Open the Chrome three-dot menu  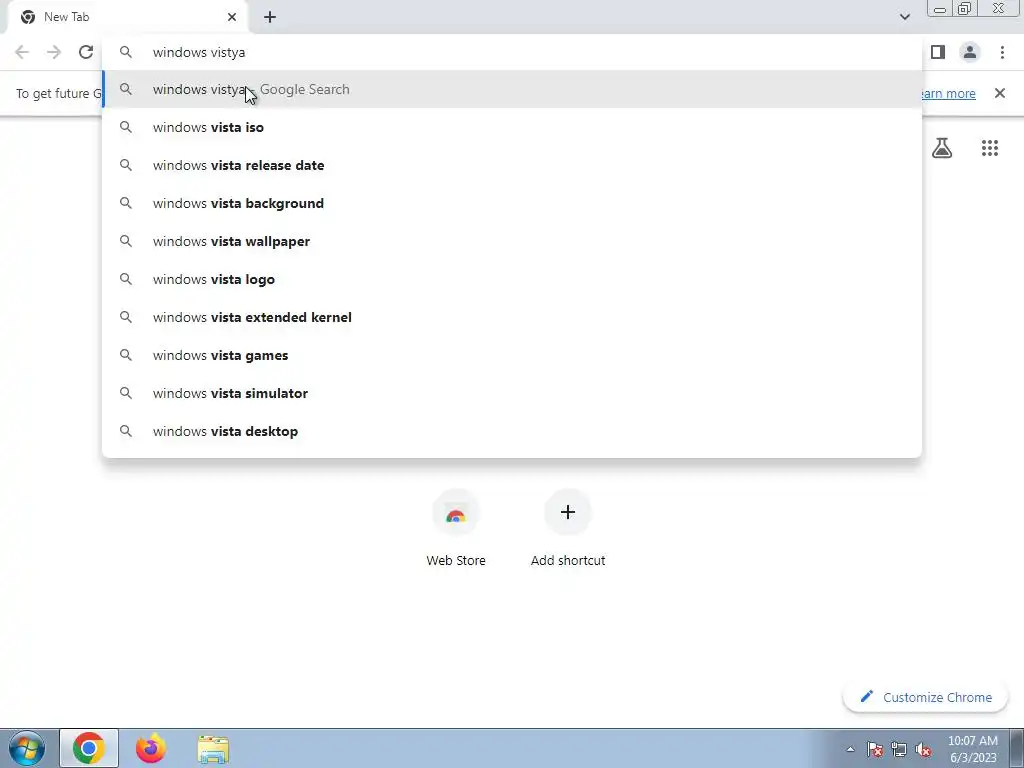click(1002, 52)
